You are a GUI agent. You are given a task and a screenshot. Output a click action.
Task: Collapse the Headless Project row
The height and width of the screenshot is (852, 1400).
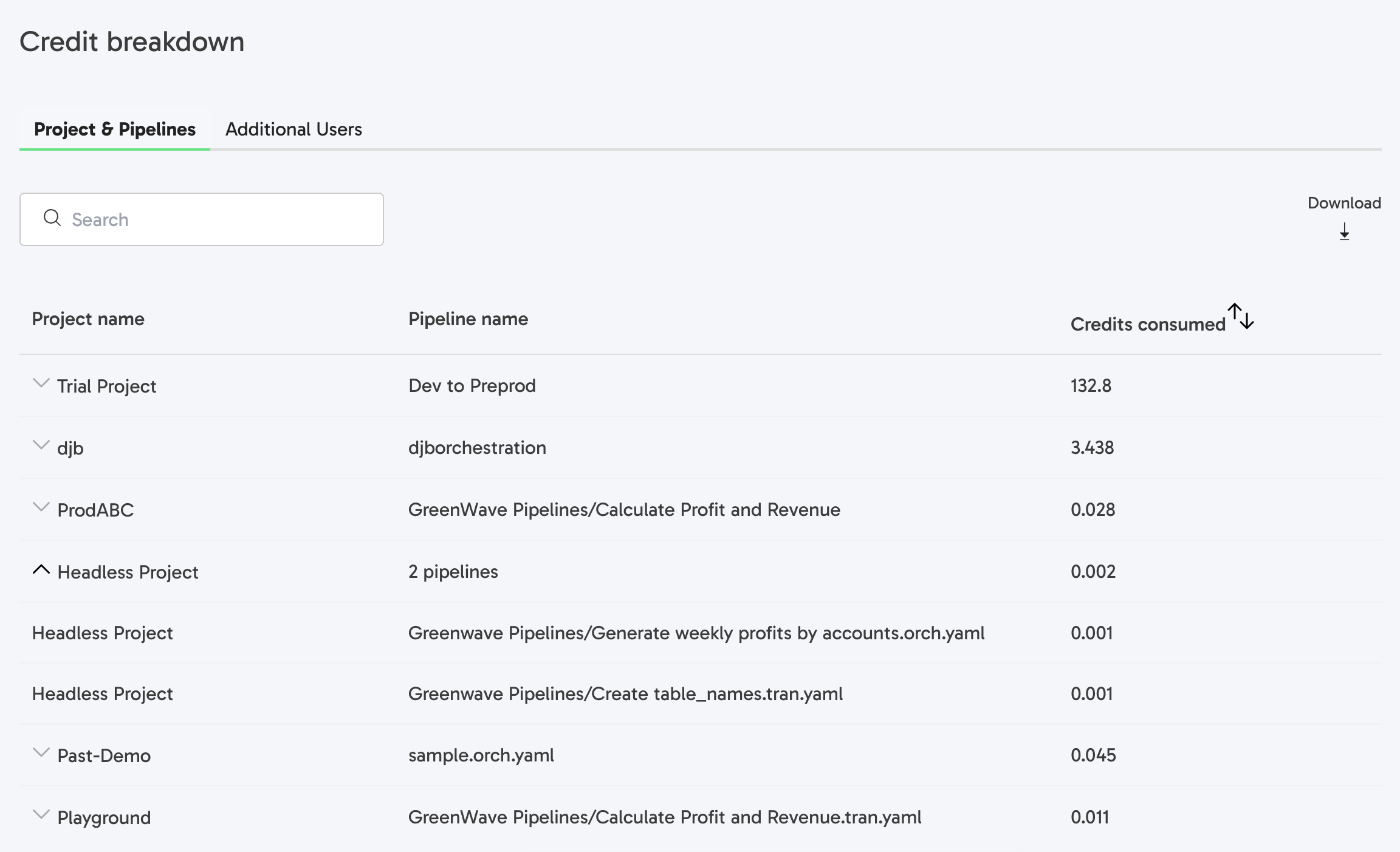(41, 570)
